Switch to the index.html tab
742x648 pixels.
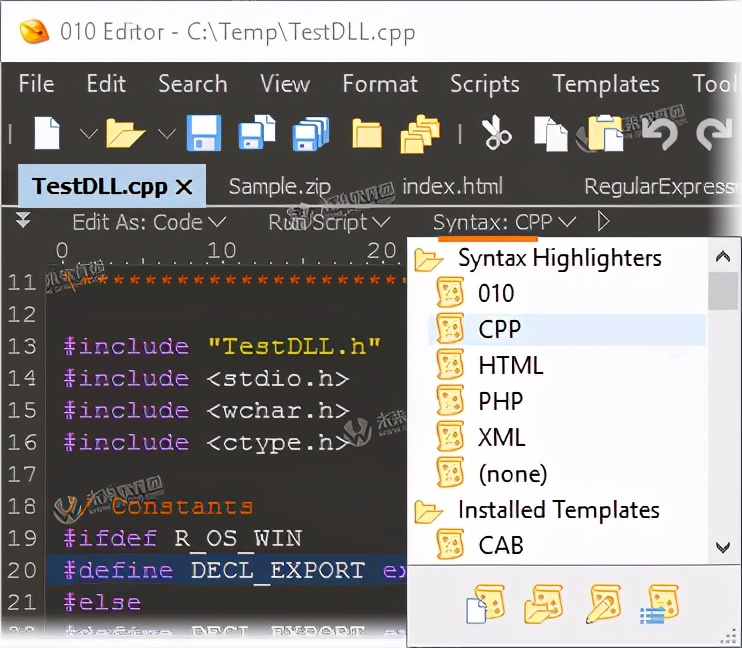(x=452, y=186)
